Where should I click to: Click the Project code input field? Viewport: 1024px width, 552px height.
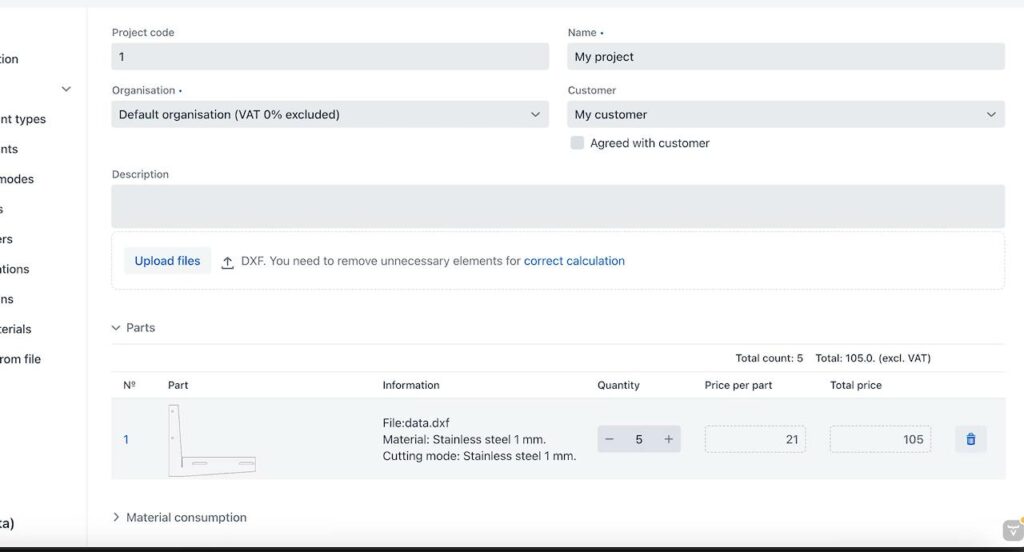click(330, 57)
